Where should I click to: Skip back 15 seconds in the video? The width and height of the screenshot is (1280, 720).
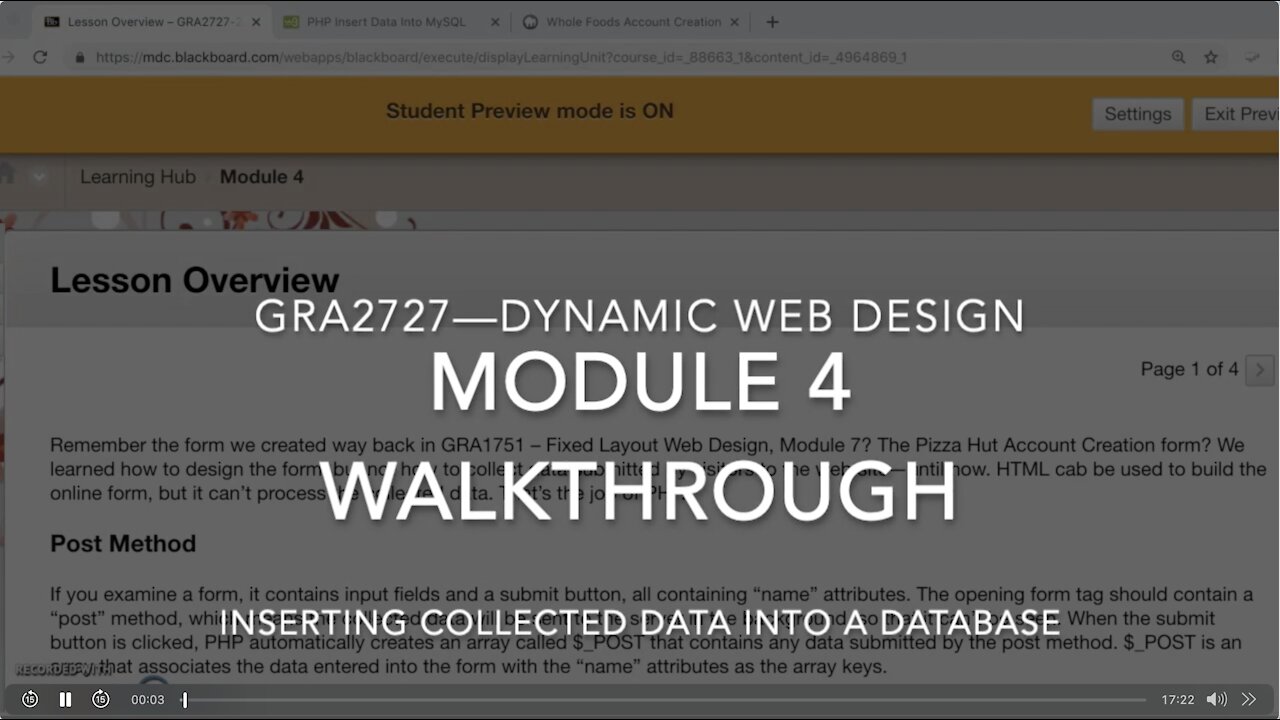[x=30, y=700]
